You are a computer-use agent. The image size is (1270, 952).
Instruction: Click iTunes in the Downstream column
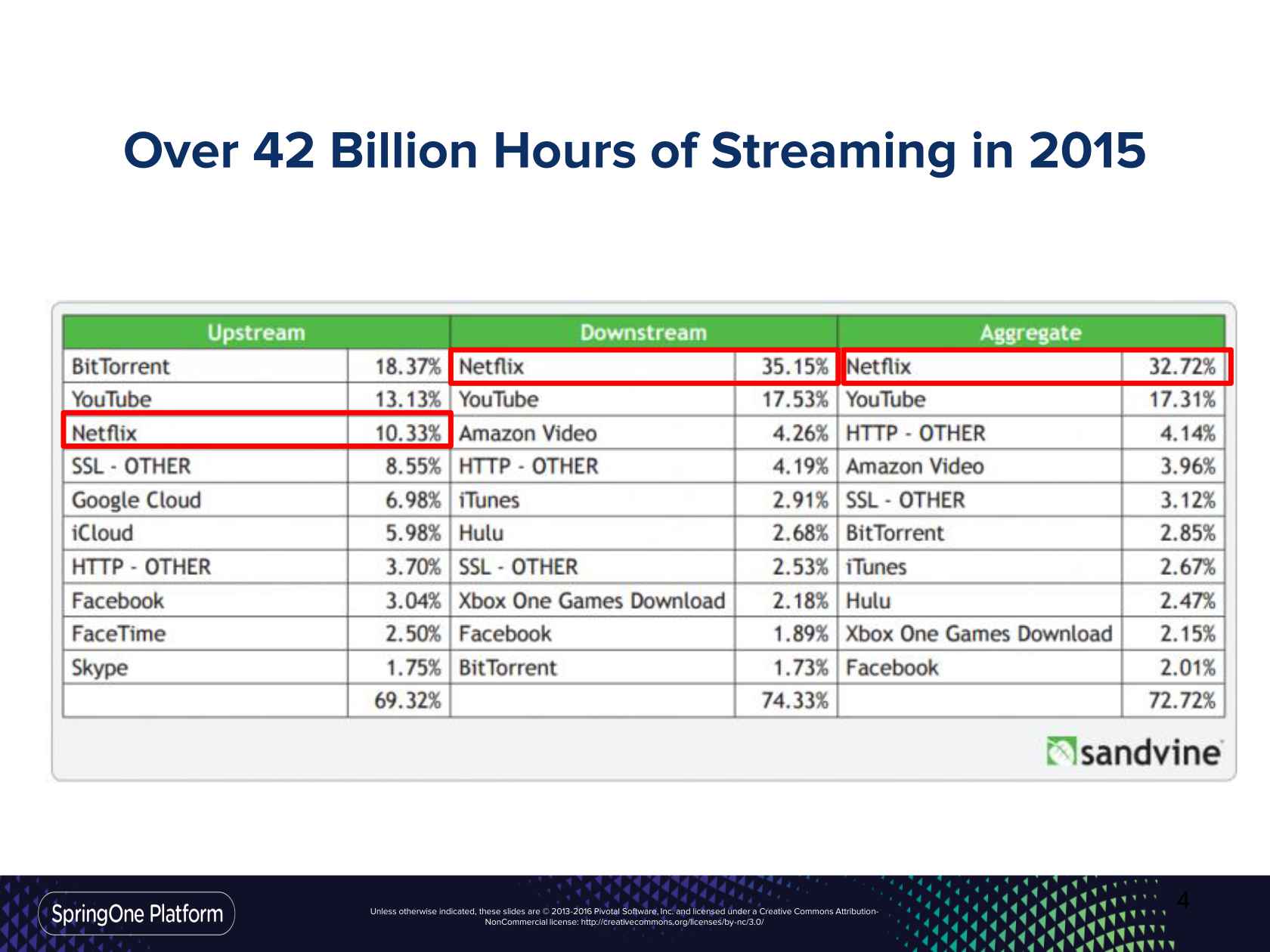tap(489, 500)
